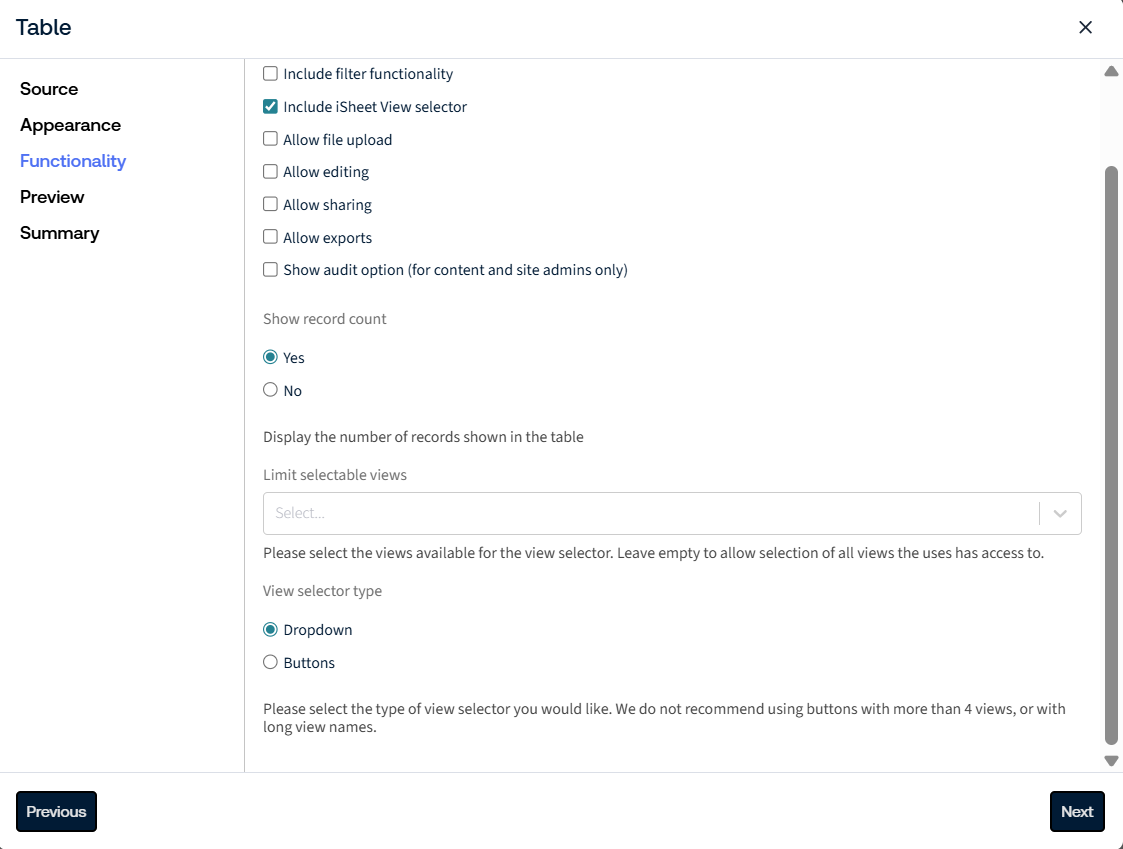This screenshot has height=849, width=1123.
Task: Select No for Show record count
Action: point(270,390)
